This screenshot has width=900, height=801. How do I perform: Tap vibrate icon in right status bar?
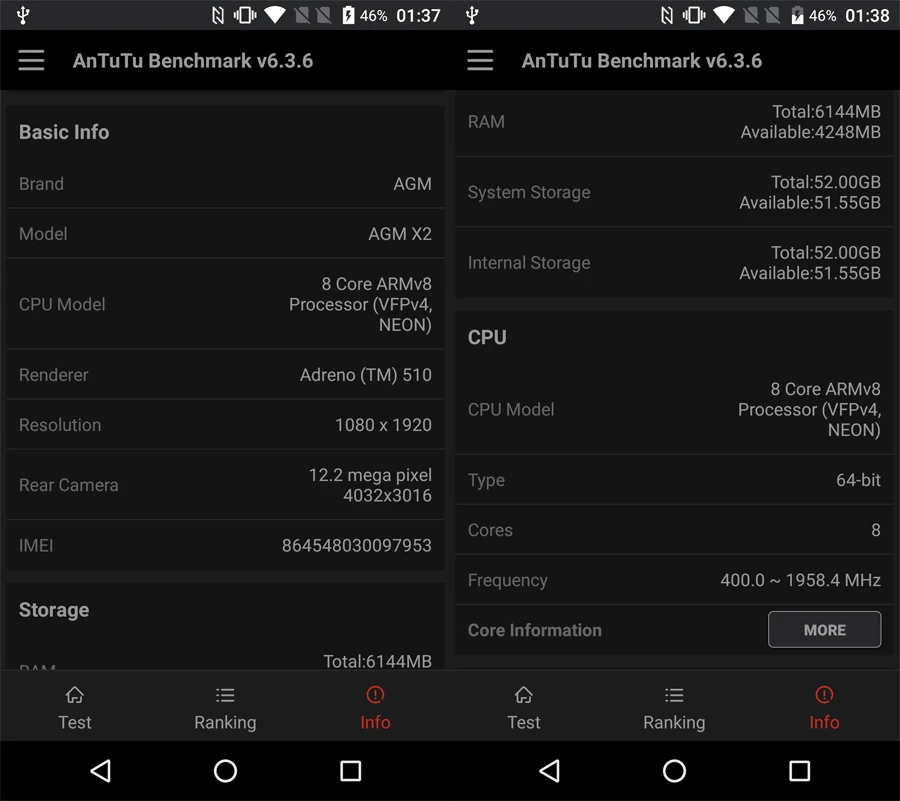coord(694,15)
